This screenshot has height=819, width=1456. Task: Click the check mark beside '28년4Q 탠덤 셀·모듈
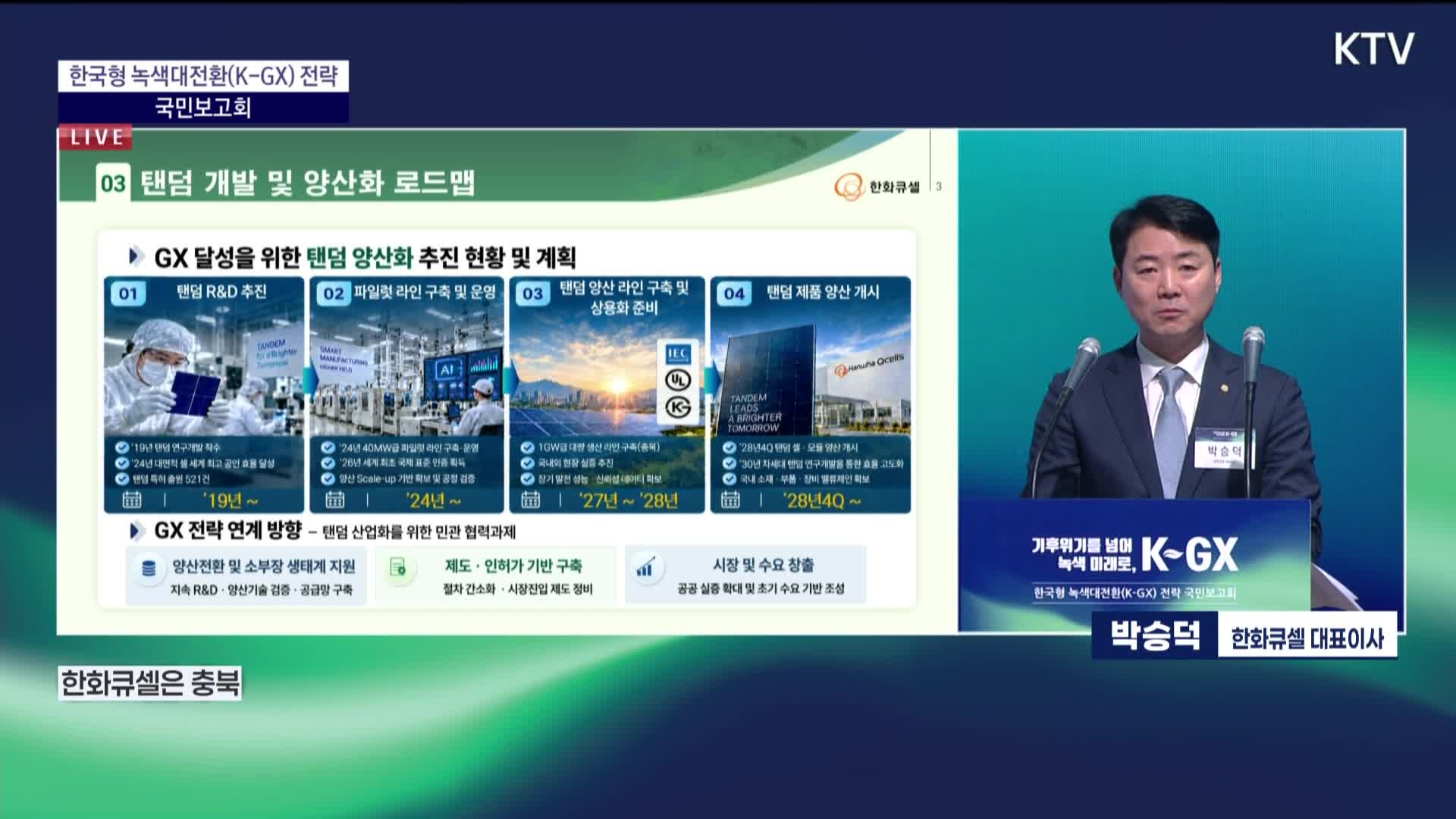coord(729,447)
